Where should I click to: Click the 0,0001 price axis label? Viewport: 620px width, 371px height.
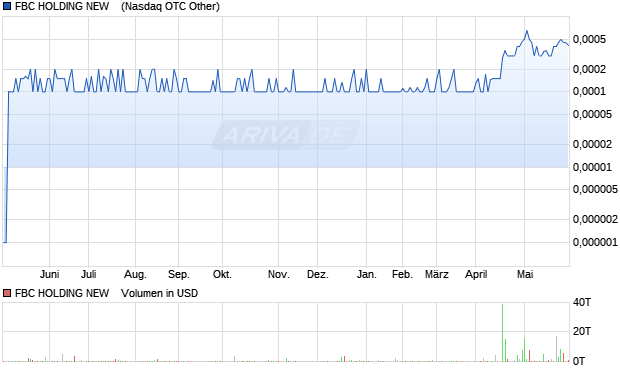tap(589, 92)
